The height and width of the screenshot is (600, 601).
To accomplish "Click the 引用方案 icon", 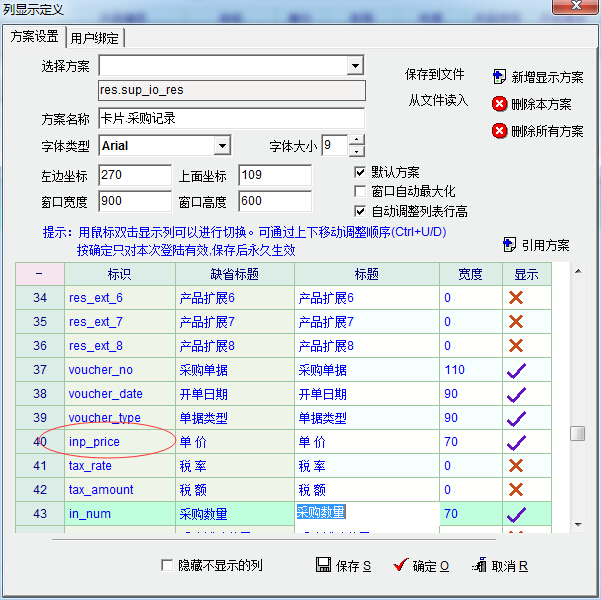I will (x=509, y=245).
